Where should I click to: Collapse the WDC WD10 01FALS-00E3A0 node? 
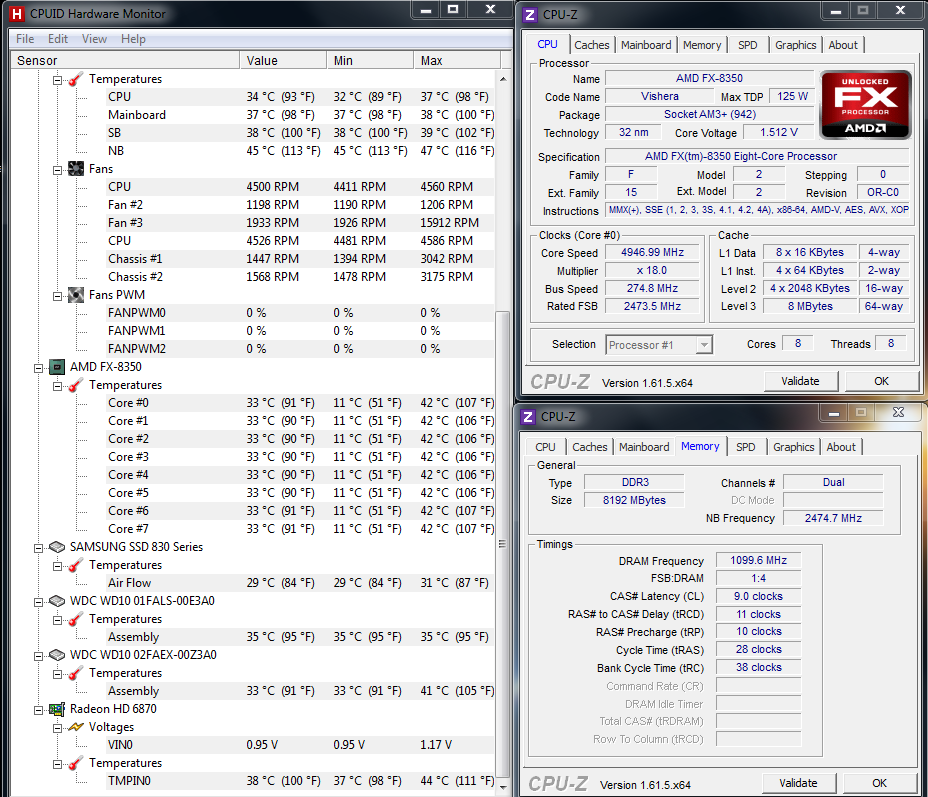coord(38,602)
